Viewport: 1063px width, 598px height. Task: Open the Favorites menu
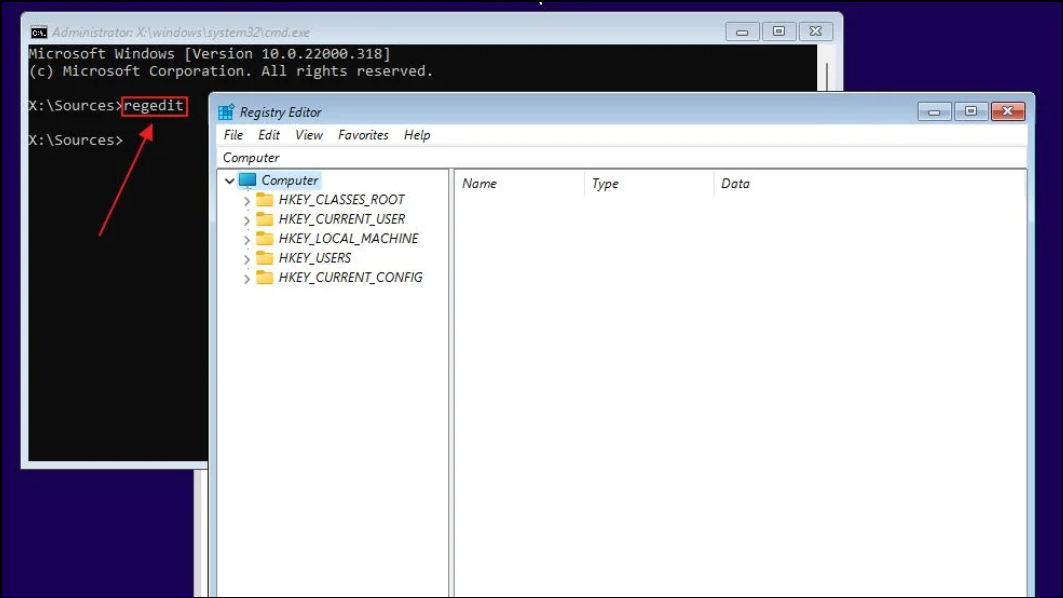[363, 135]
